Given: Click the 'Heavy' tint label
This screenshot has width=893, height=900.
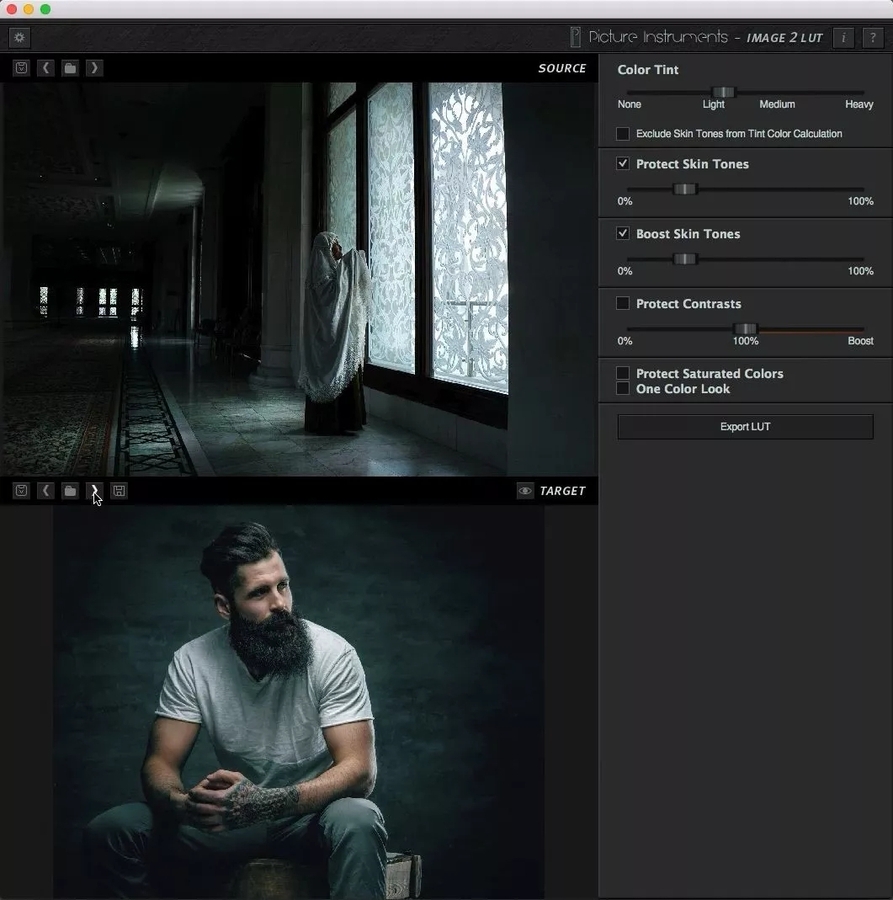Looking at the screenshot, I should (x=859, y=104).
